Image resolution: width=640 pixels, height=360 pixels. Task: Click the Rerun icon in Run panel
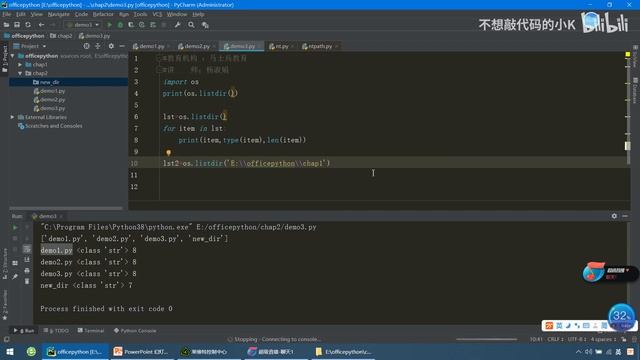(15, 227)
